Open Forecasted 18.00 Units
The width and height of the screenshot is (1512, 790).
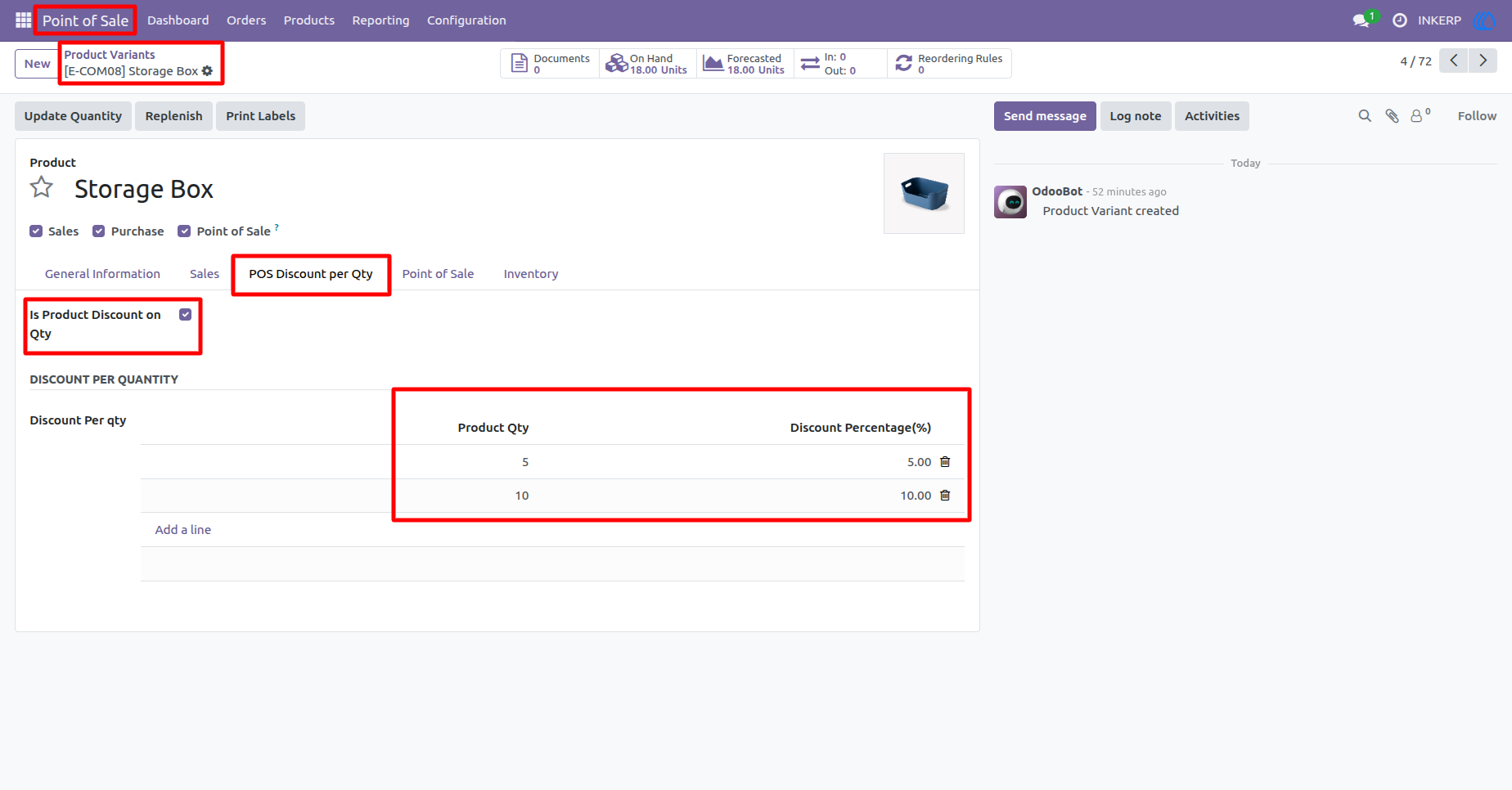745,64
